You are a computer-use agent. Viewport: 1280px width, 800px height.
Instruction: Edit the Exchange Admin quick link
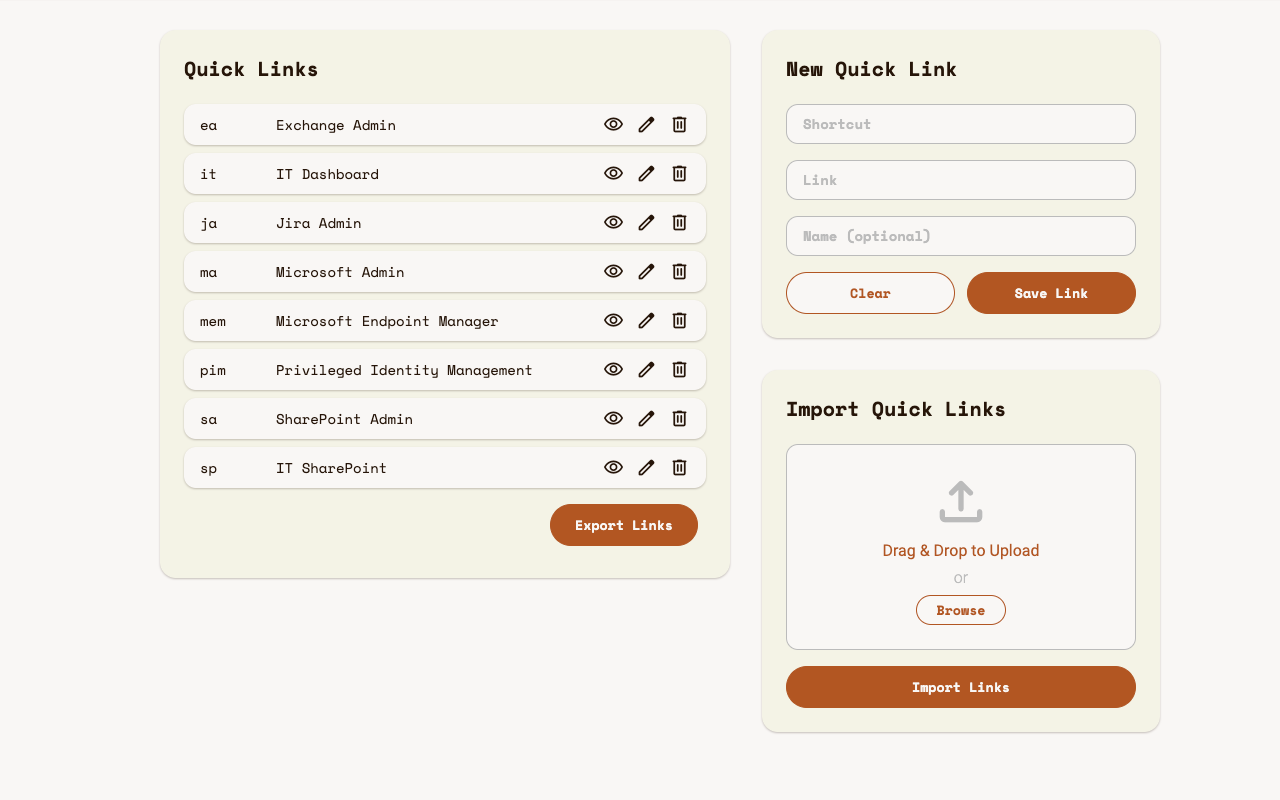tap(646, 124)
